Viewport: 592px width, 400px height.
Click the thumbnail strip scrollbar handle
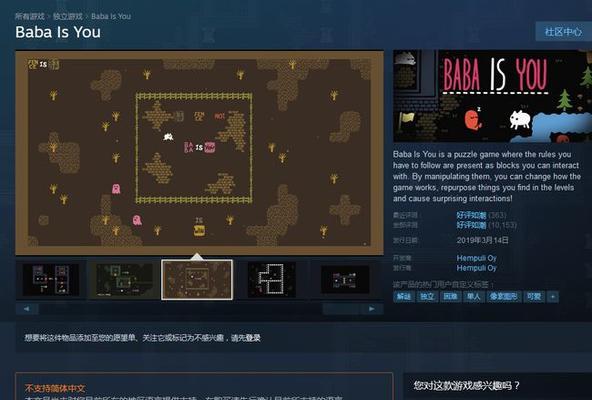coord(341,309)
